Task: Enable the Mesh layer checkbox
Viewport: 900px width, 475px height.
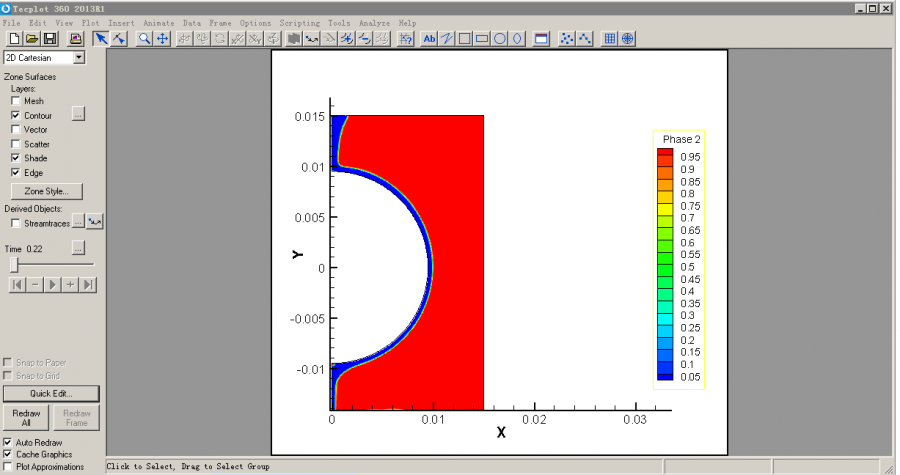Action: (16, 101)
